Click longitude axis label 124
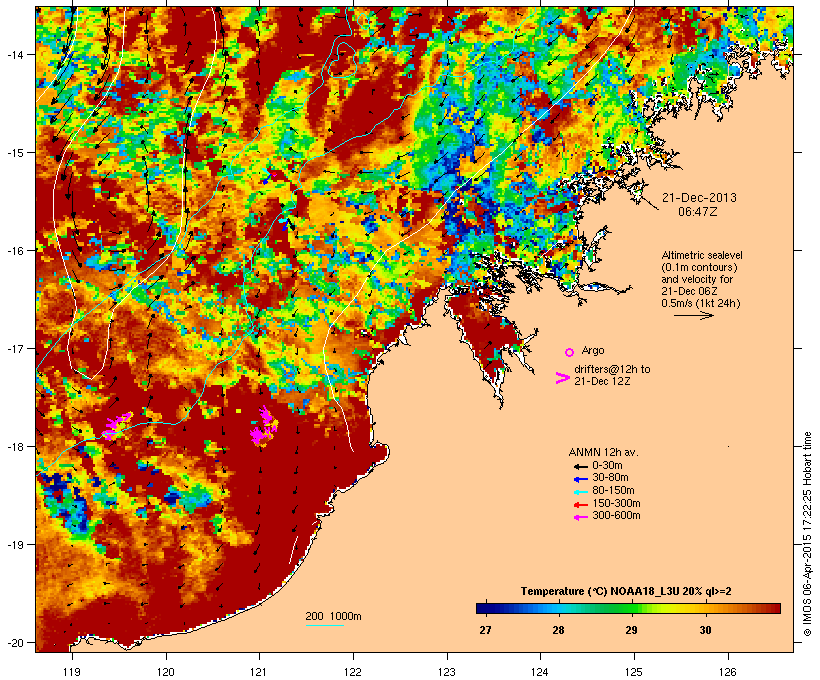This screenshot has height=680, width=820. (540, 672)
